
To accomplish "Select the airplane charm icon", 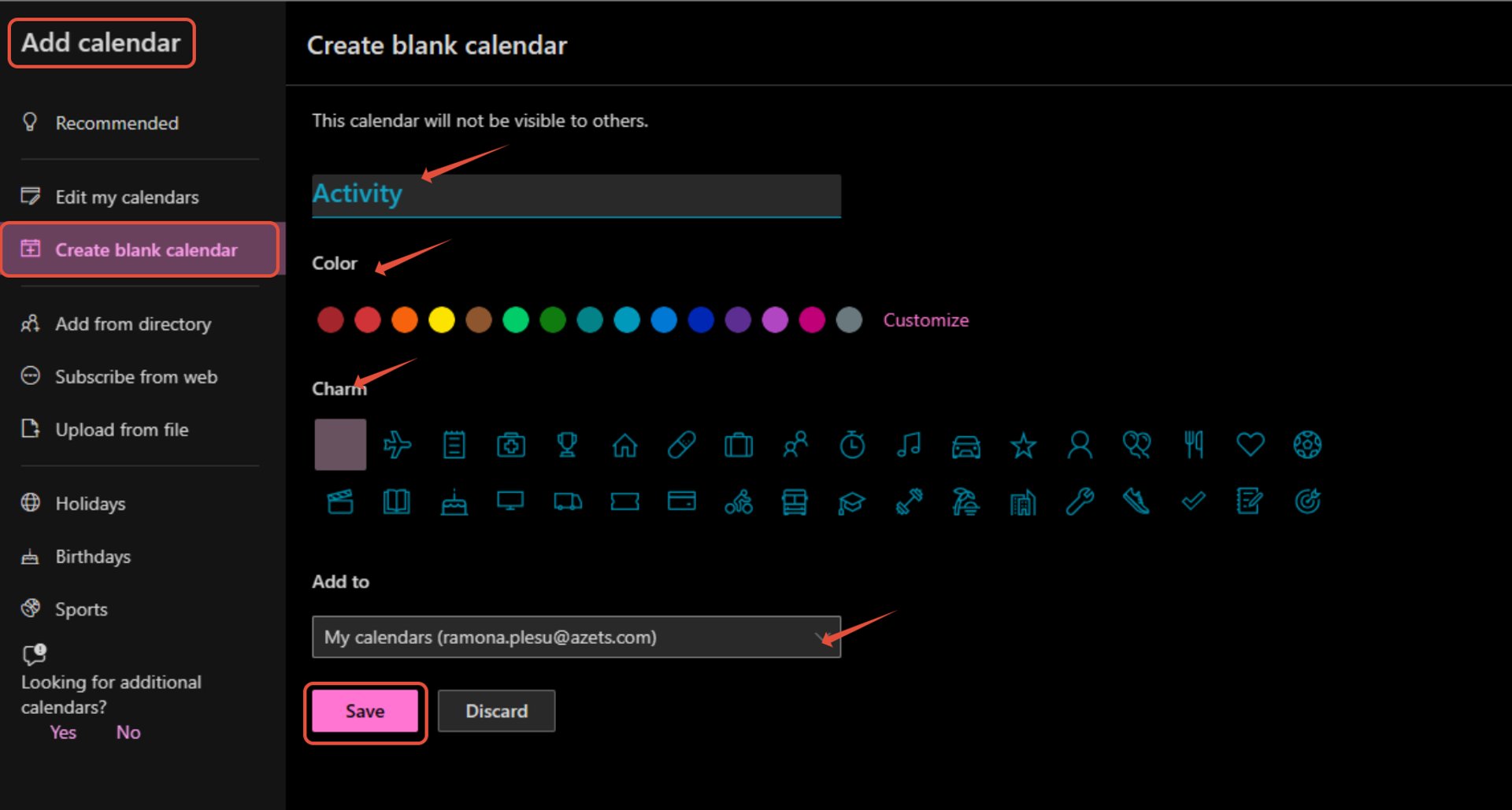I will point(397,445).
